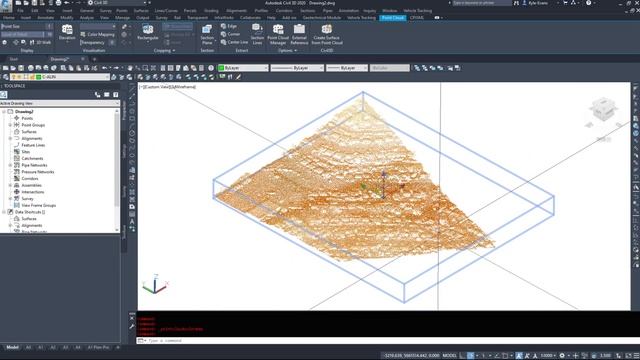Collapse the Data Shortcuts tree node
Screen dimensions: 640x360
pyautogui.click(x=4, y=212)
